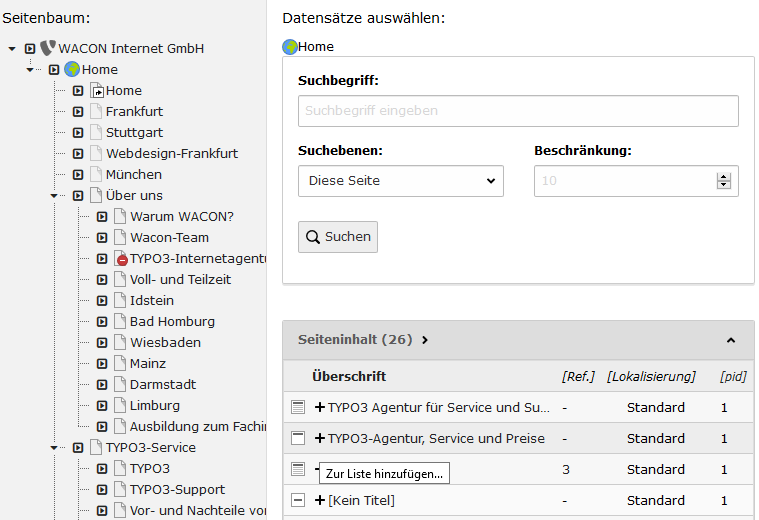The image size is (759, 520).
Task: Click the shortcut page icon beside Home subpage
Action: pos(97,91)
